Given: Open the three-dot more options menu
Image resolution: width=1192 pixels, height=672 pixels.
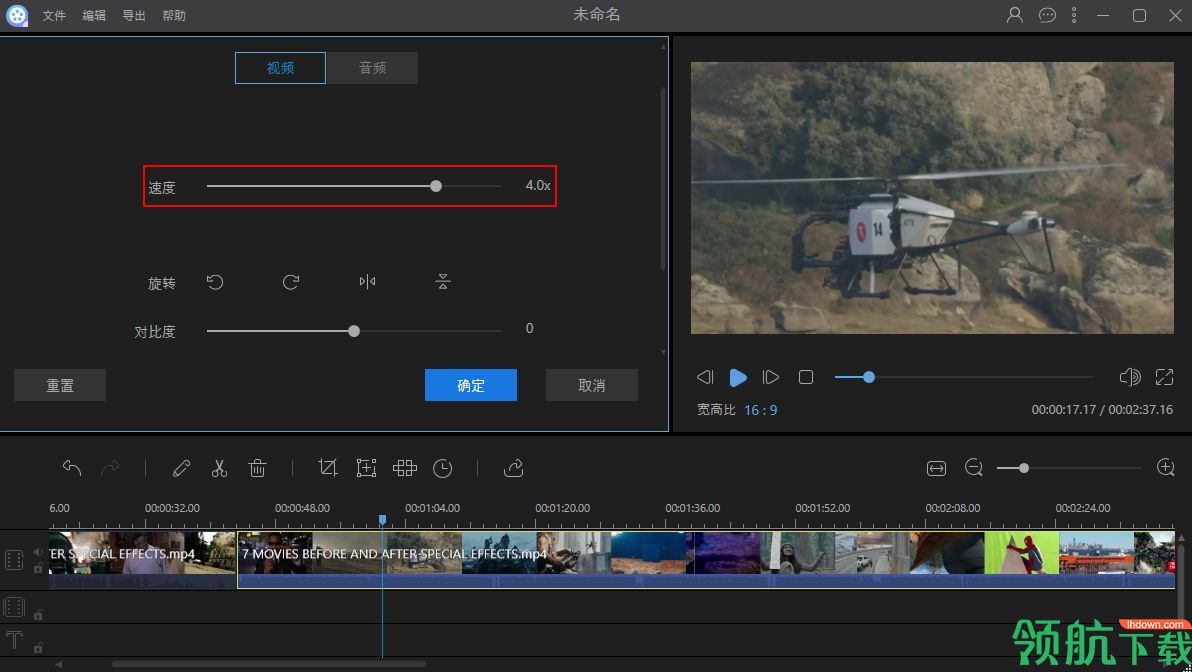Looking at the screenshot, I should [1074, 15].
